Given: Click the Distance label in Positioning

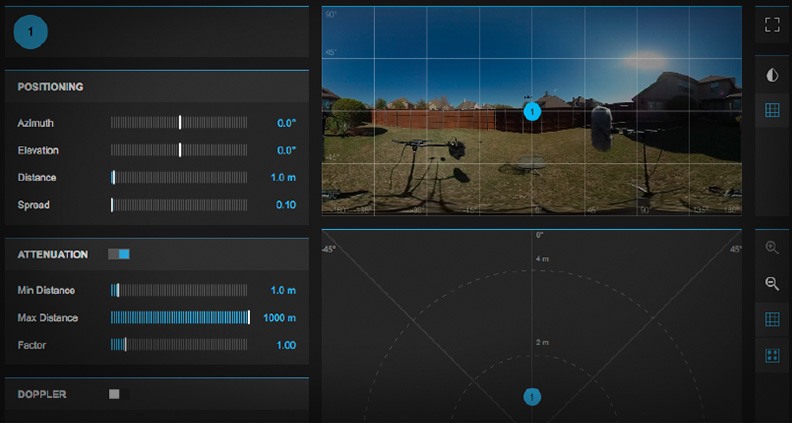Looking at the screenshot, I should [37, 177].
